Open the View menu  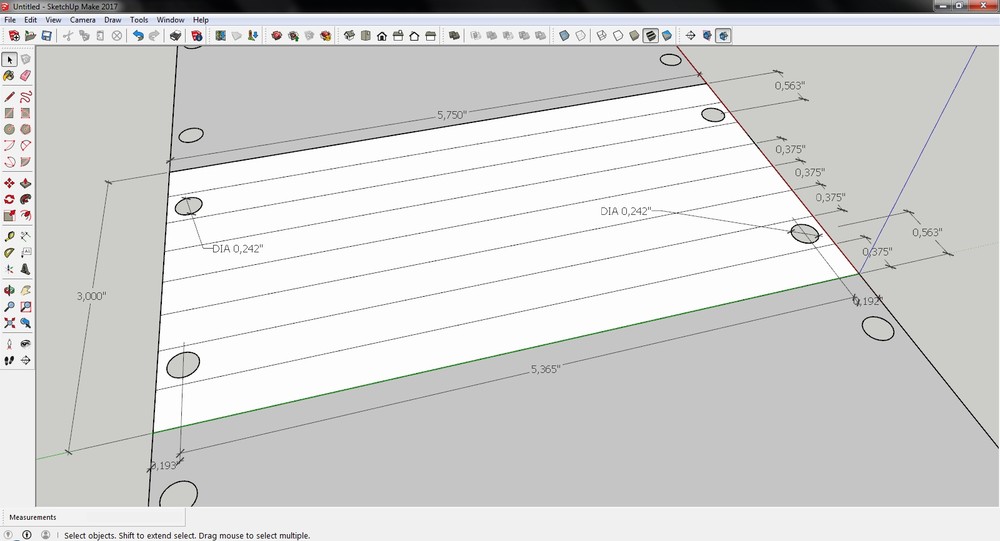pyautogui.click(x=54, y=20)
